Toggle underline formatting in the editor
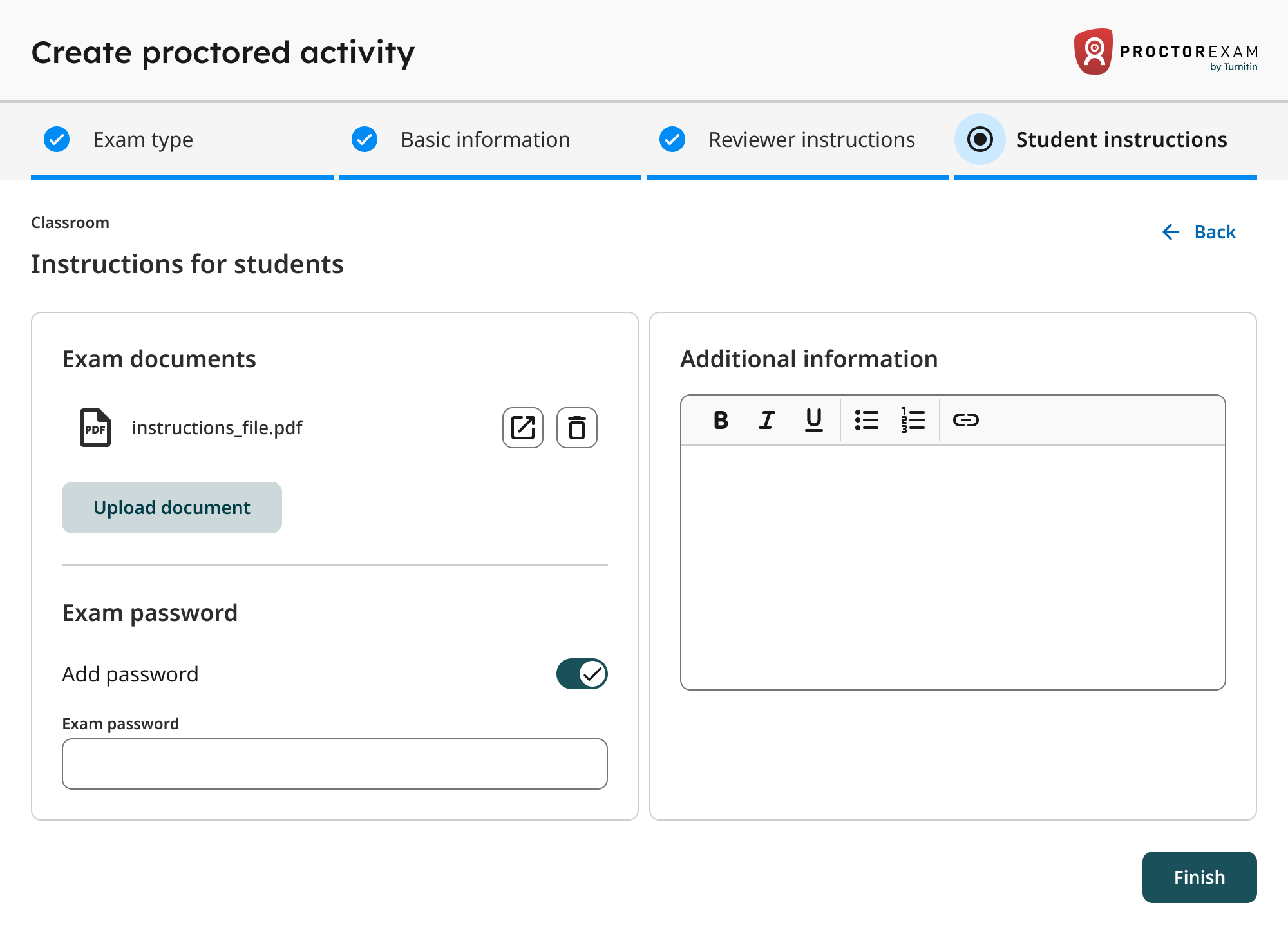Viewport: 1288px width, 934px height. pyautogui.click(x=813, y=420)
